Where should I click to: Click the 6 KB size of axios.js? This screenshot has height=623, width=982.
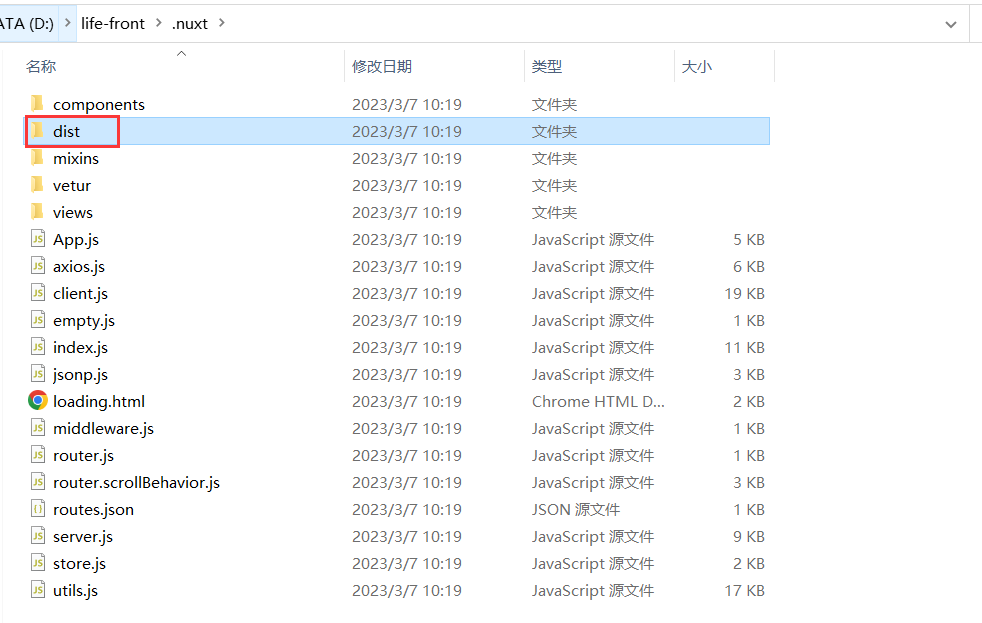click(x=748, y=267)
